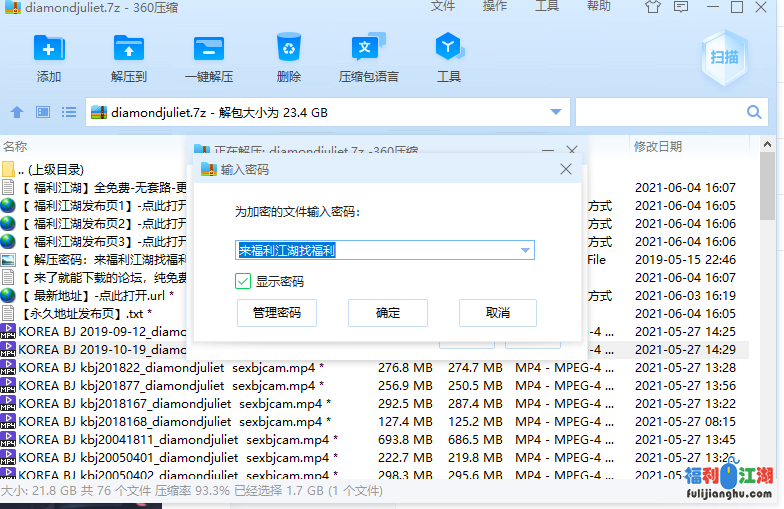Open the 文件 menu
The image size is (784, 509).
pyautogui.click(x=443, y=7)
